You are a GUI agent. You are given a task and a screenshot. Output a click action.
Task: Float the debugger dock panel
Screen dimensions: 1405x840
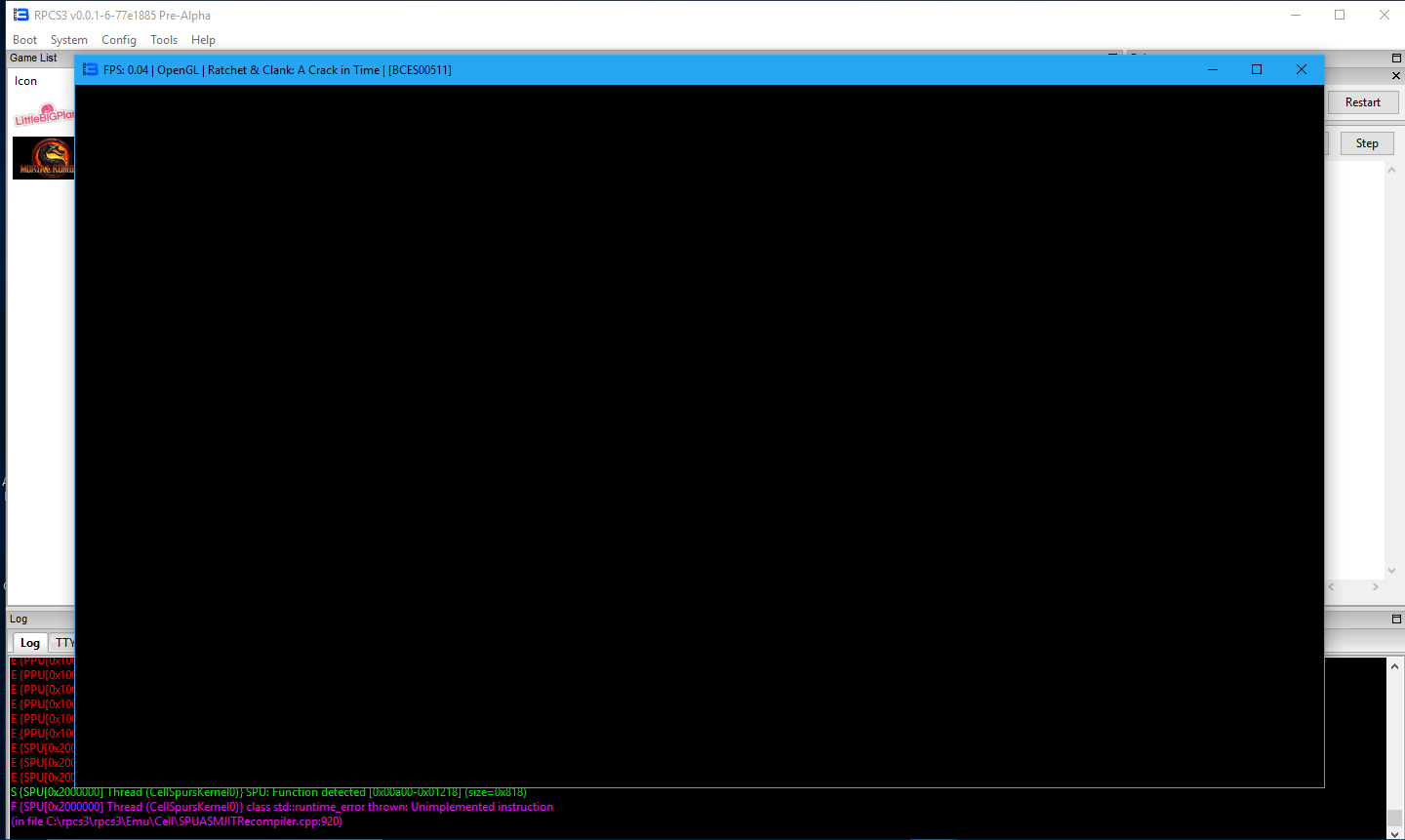1396,58
